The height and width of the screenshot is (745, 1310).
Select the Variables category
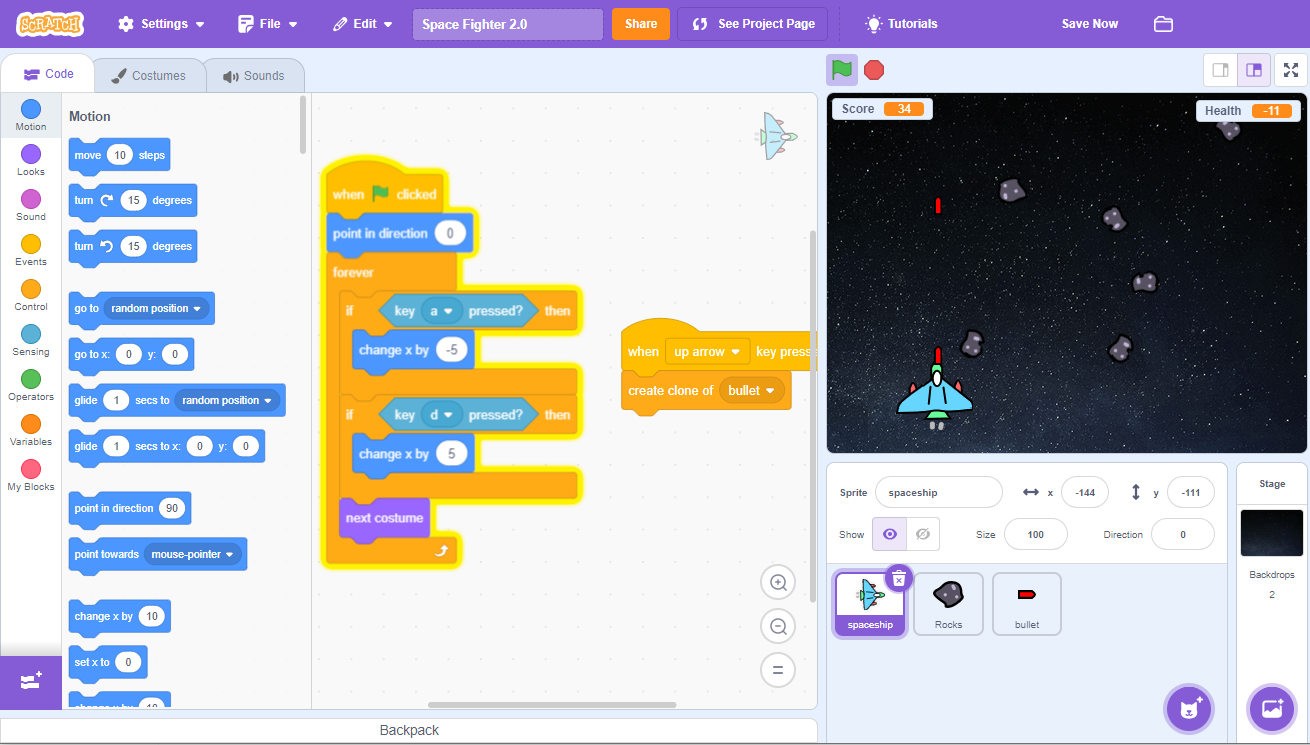pyautogui.click(x=31, y=430)
